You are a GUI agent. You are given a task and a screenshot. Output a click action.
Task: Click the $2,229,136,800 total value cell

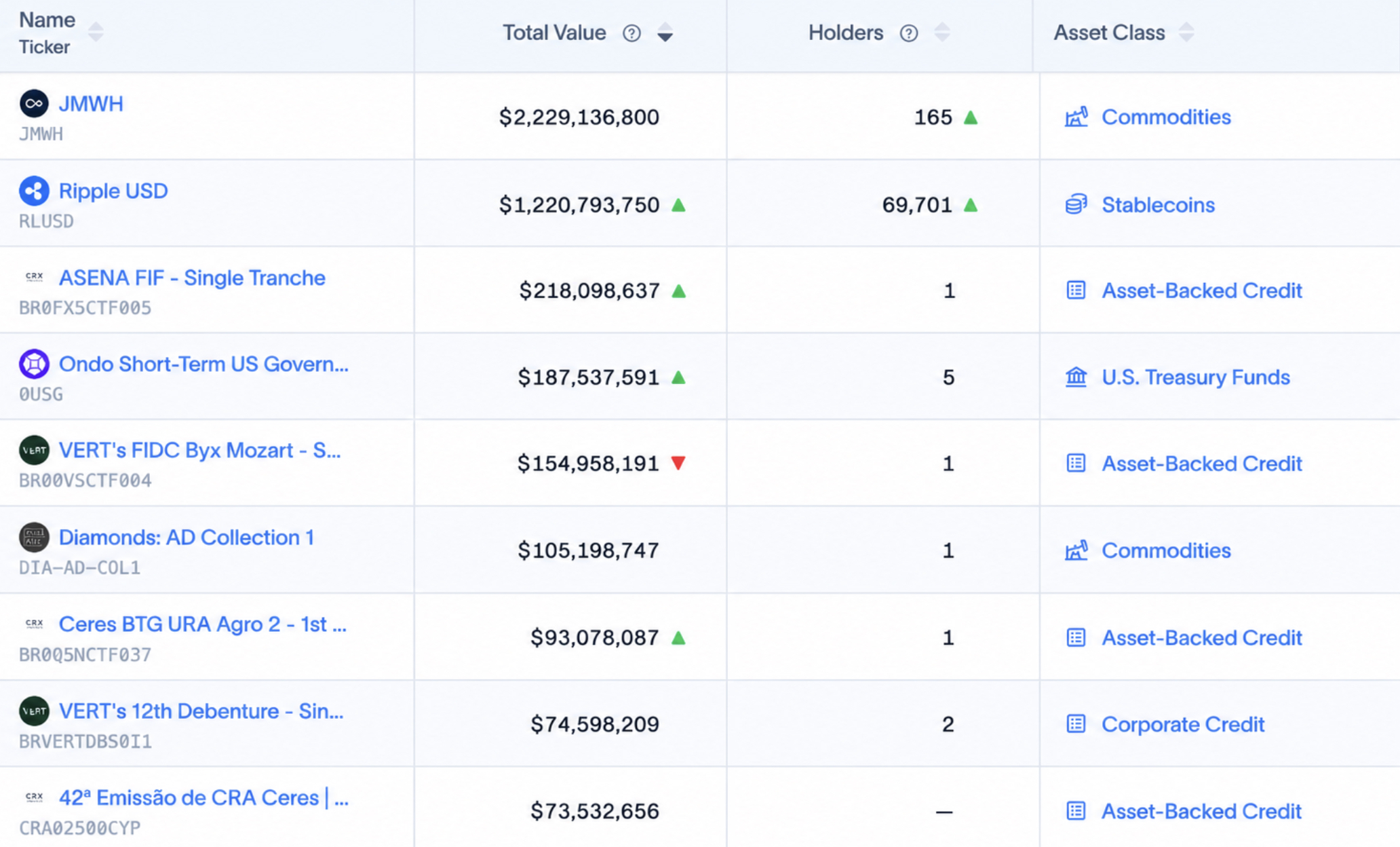[579, 117]
